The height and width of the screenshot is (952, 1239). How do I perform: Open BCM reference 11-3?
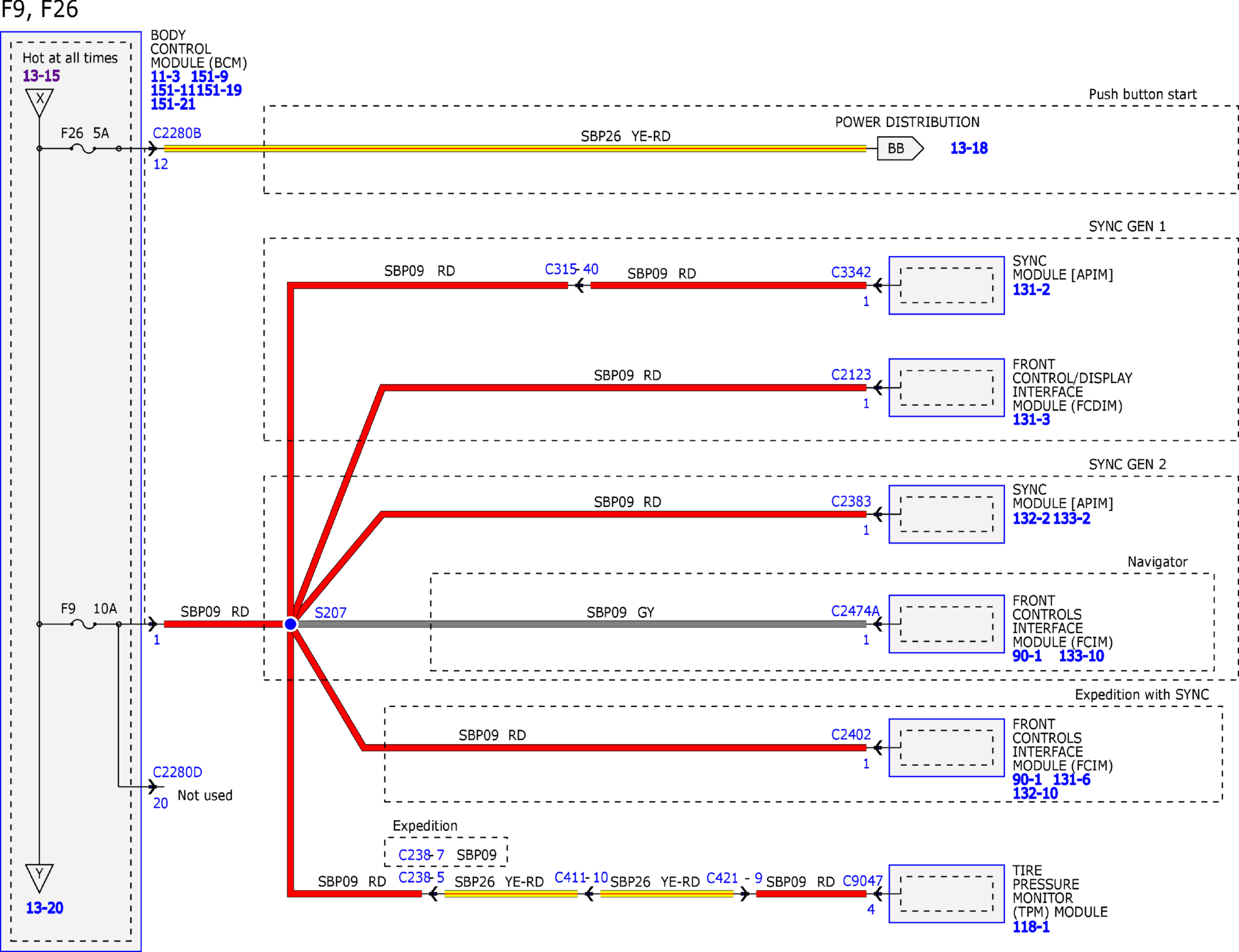pos(165,76)
